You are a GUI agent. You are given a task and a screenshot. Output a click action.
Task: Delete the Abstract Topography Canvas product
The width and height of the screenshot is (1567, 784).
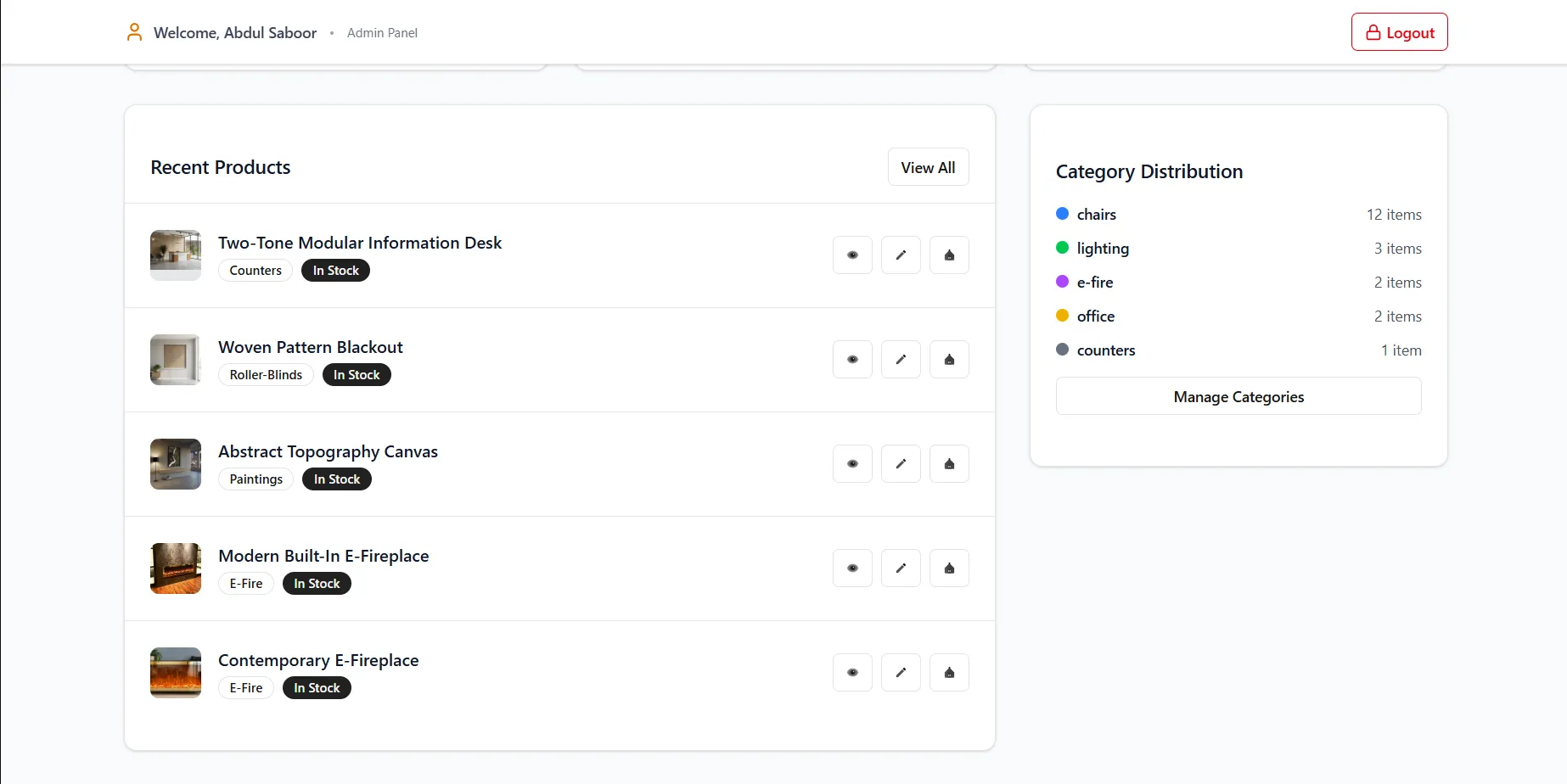[949, 463]
